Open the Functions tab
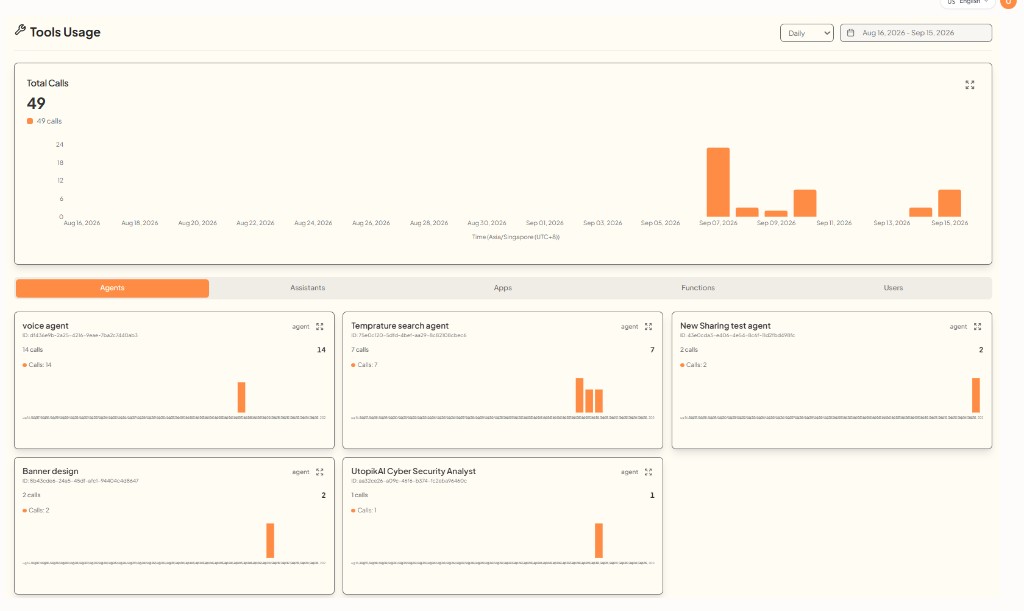 [x=698, y=288]
